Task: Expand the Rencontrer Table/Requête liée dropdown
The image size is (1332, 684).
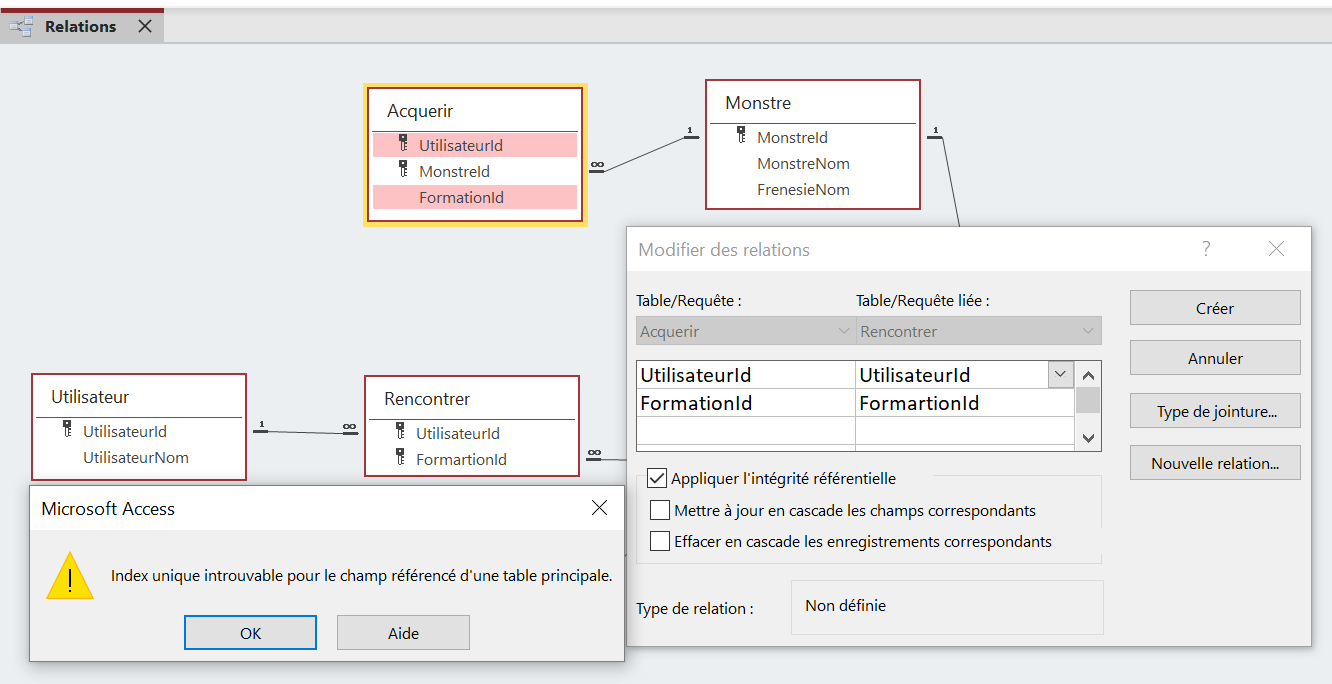Action: (x=1089, y=331)
